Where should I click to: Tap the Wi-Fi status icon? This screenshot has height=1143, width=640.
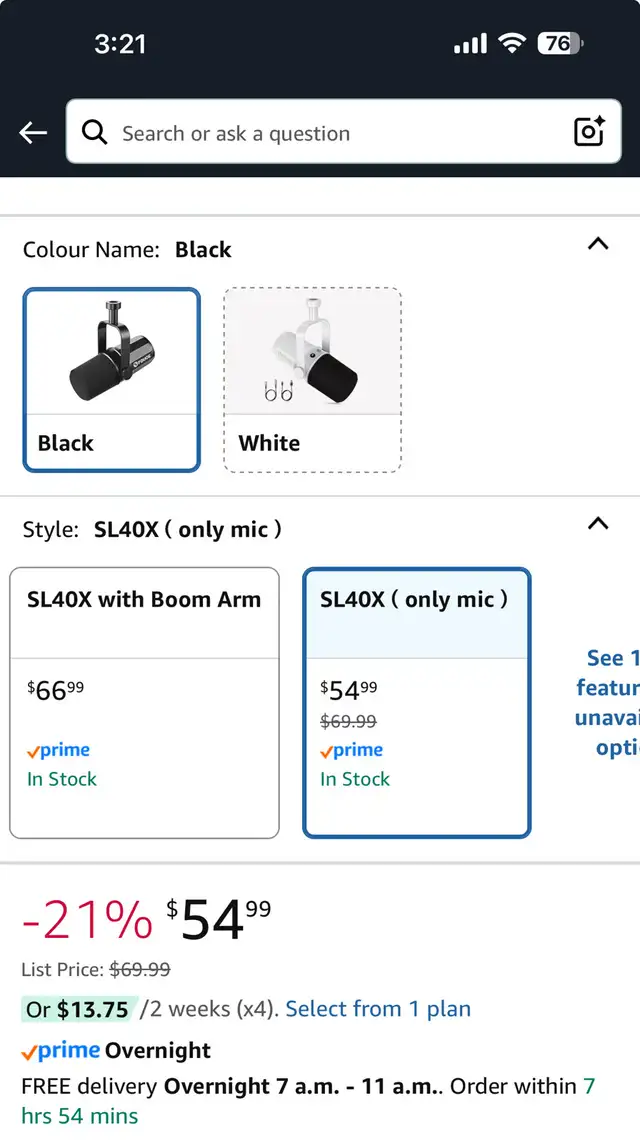[512, 44]
